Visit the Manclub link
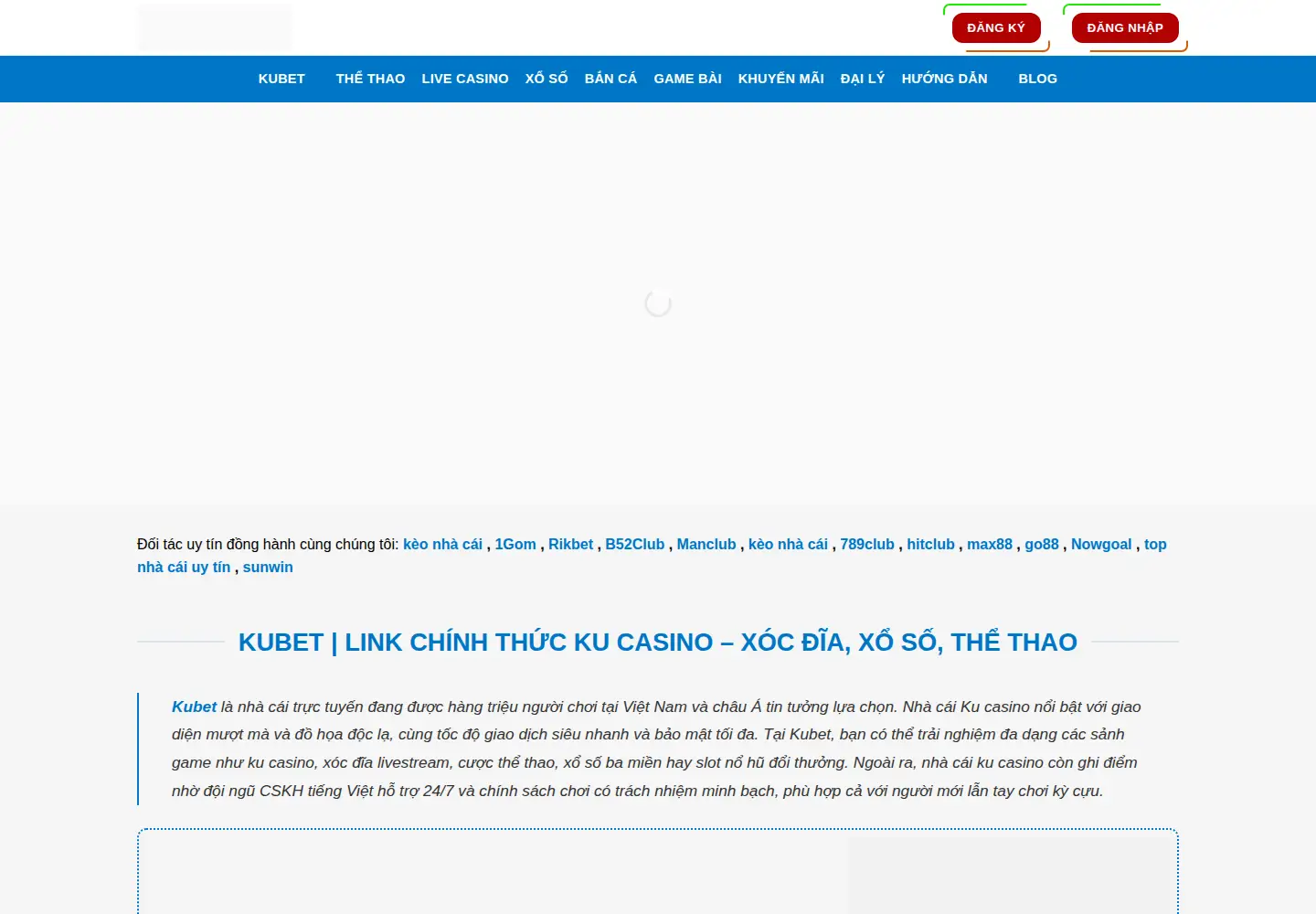This screenshot has width=1316, height=914. pos(706,544)
